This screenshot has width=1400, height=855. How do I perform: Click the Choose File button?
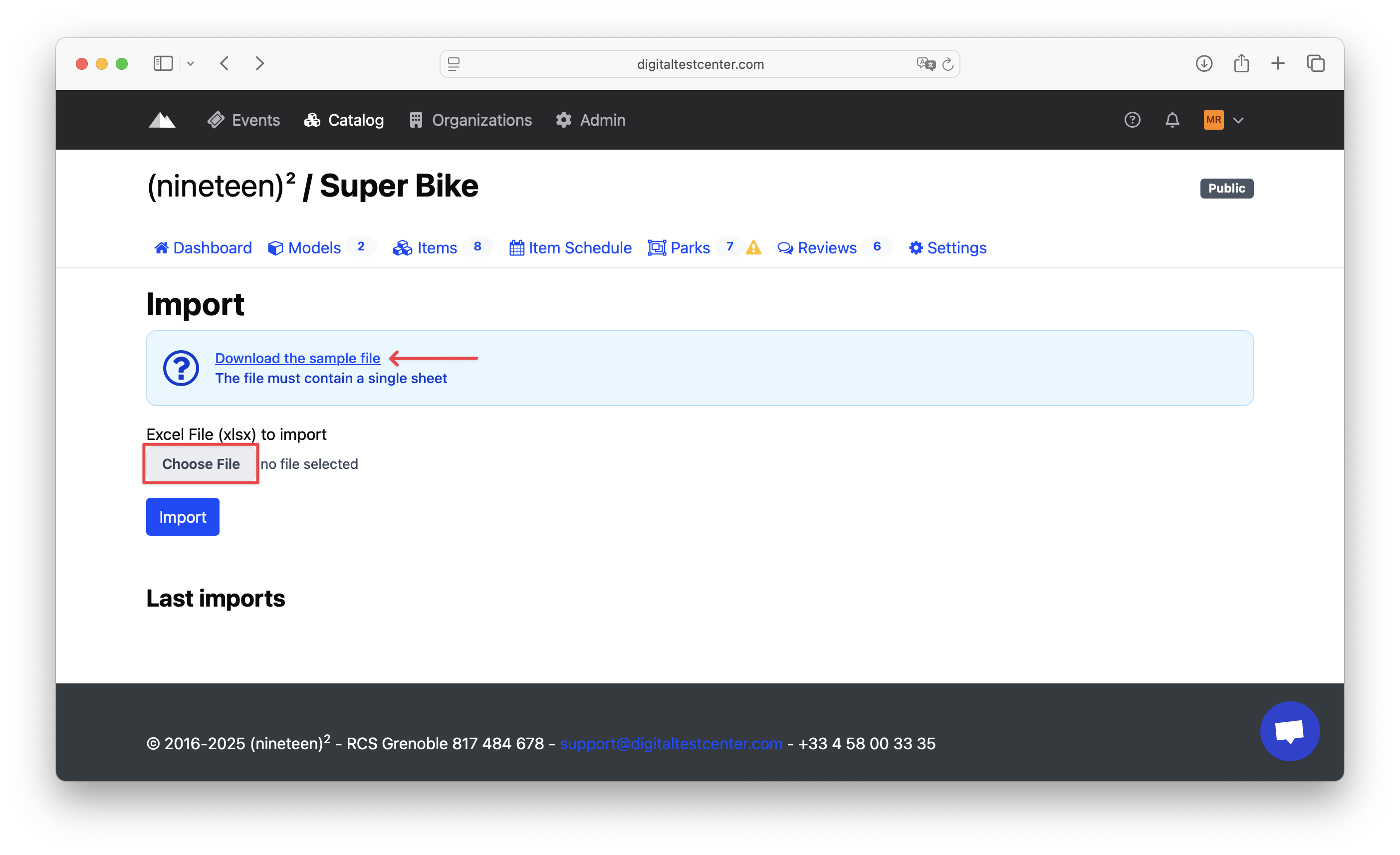pos(201,463)
